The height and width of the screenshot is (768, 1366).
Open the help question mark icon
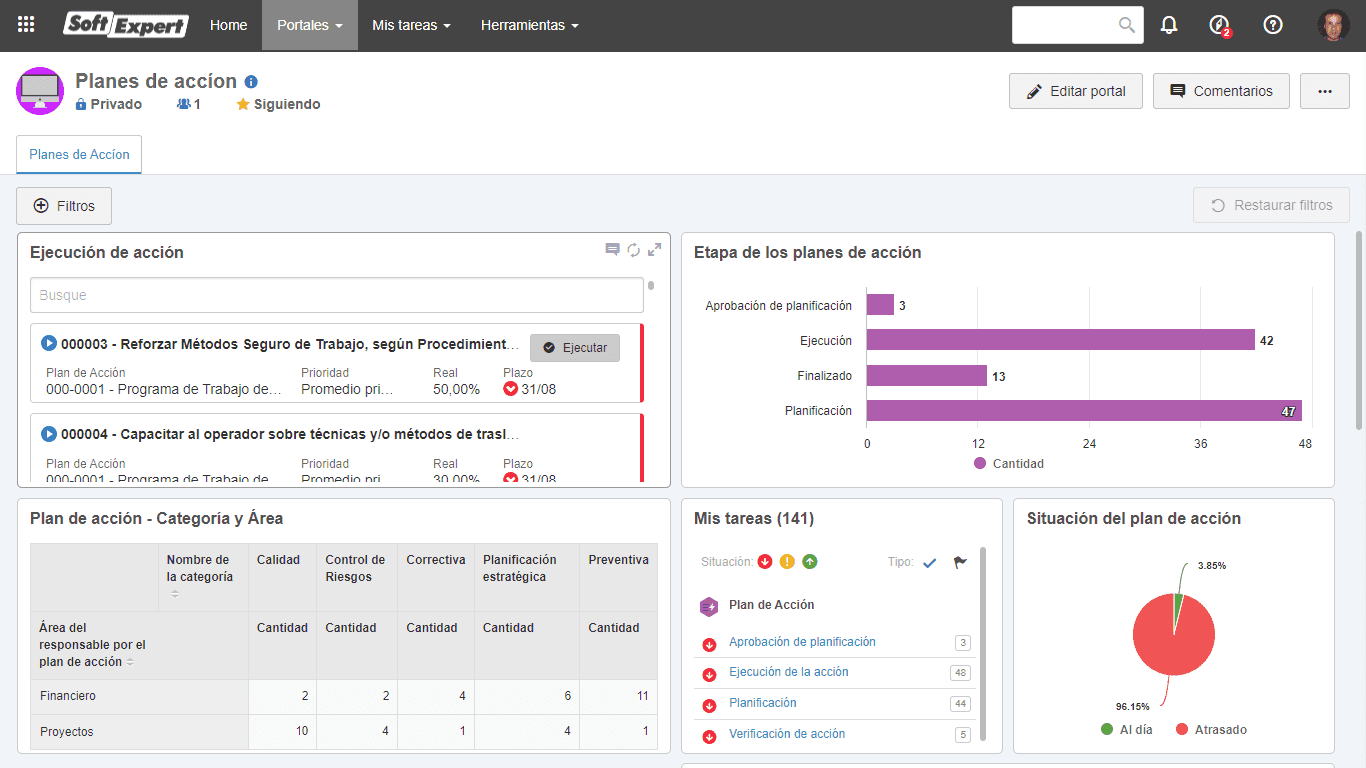click(1273, 25)
